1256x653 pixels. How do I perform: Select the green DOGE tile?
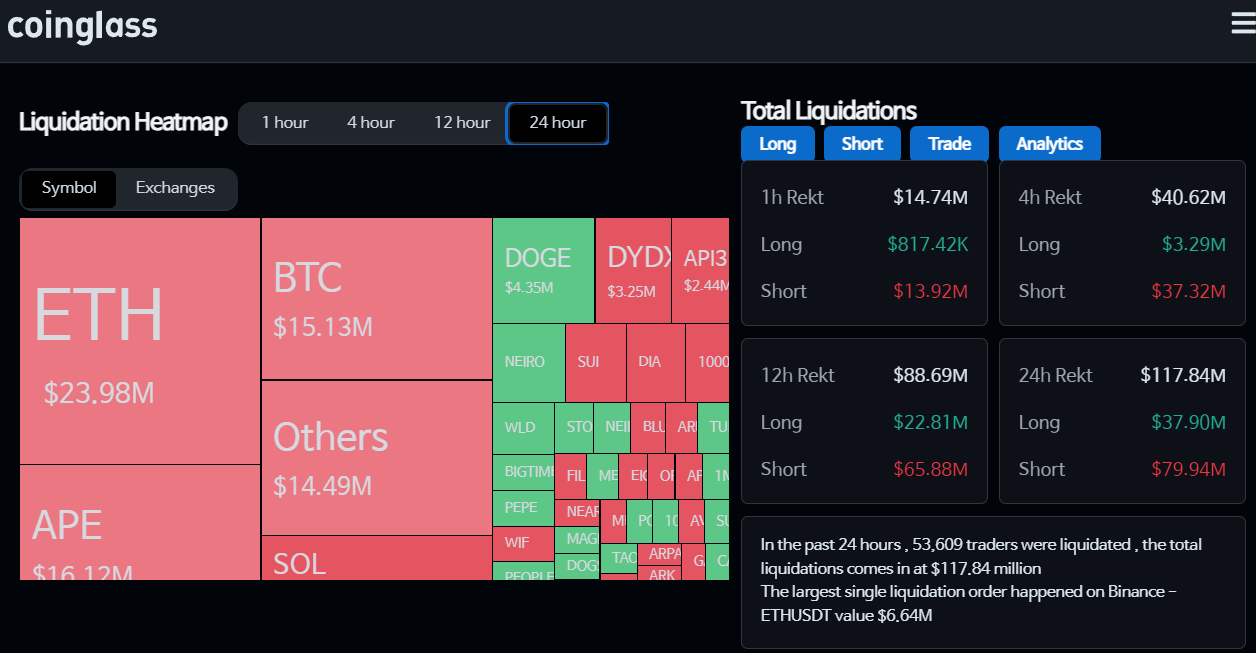point(542,270)
